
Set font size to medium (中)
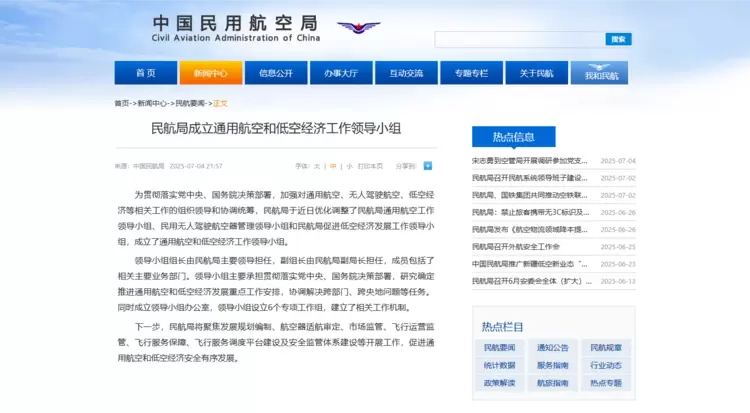332,166
